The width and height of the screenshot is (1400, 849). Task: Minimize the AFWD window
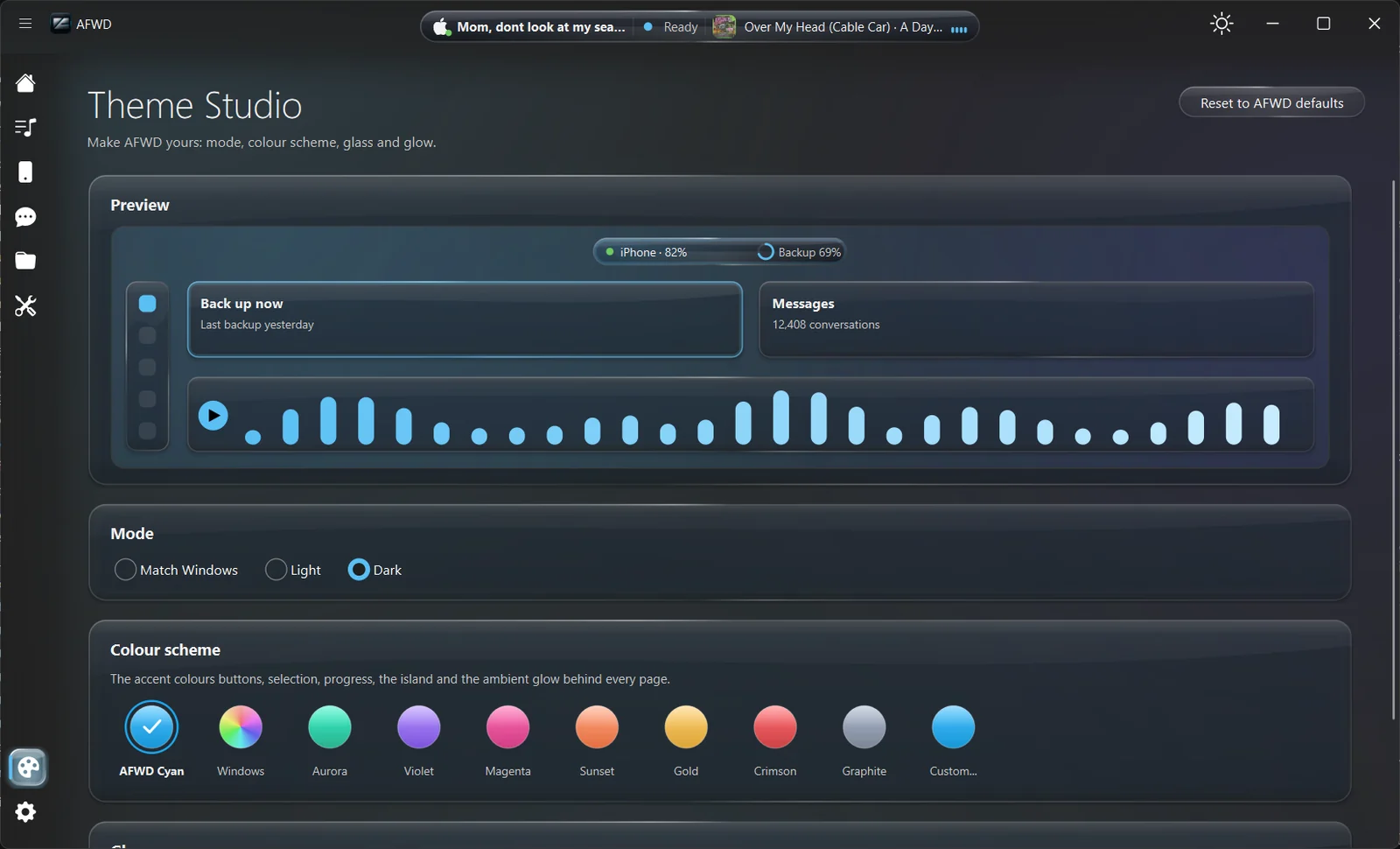(x=1272, y=24)
